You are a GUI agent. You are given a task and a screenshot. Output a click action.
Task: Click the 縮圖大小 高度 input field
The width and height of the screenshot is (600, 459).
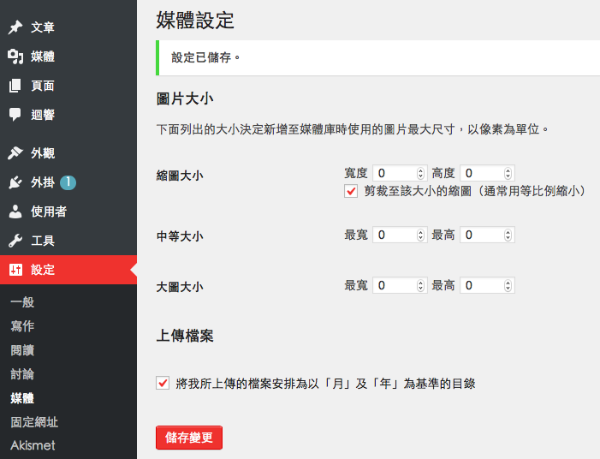pos(487,173)
